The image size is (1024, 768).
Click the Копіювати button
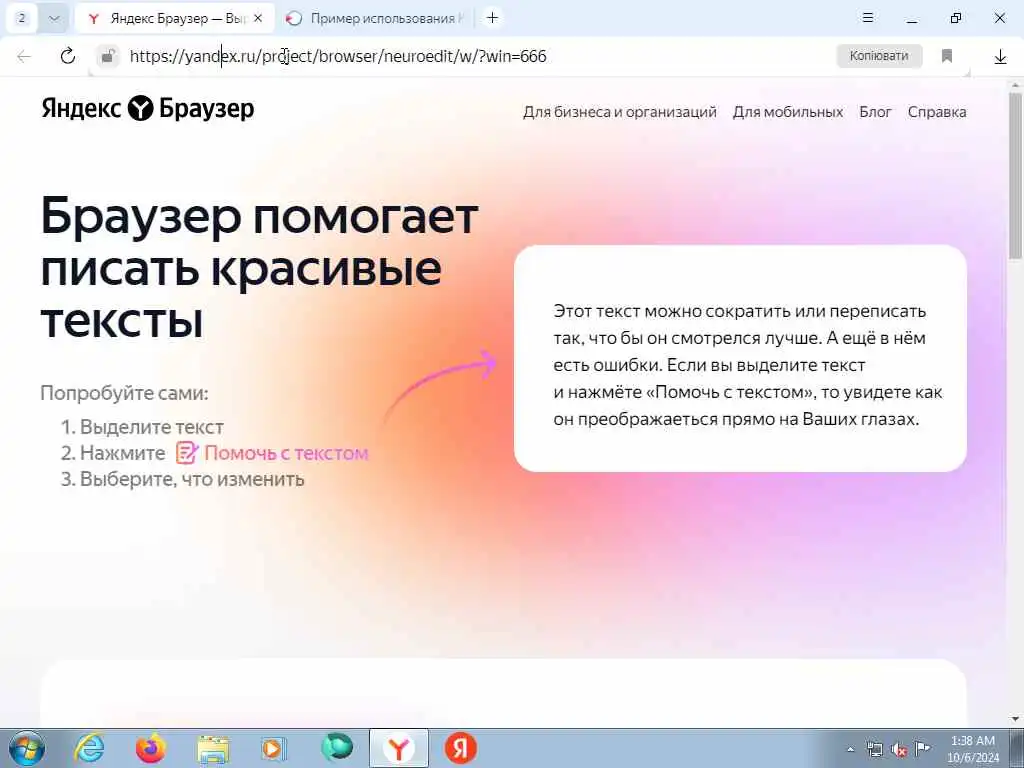point(879,56)
